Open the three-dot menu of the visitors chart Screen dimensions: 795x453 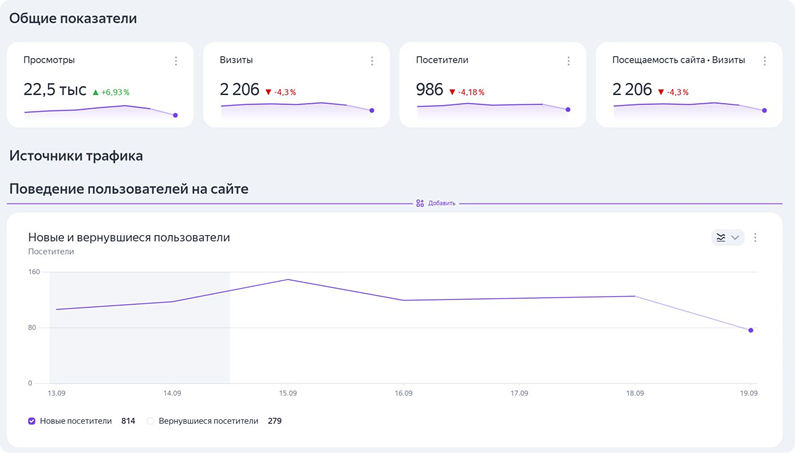755,238
